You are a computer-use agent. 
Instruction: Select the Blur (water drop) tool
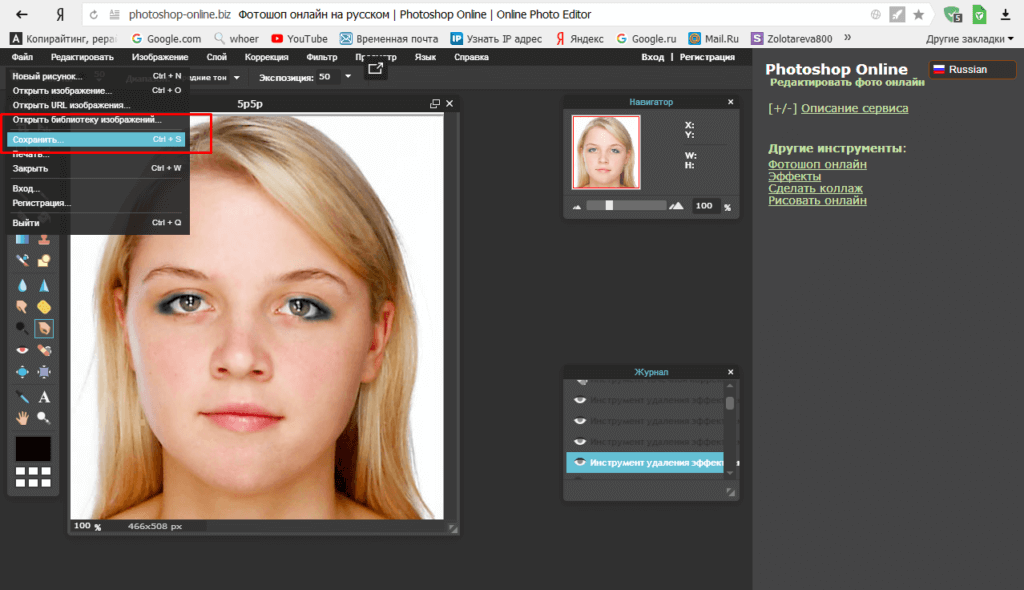click(22, 284)
